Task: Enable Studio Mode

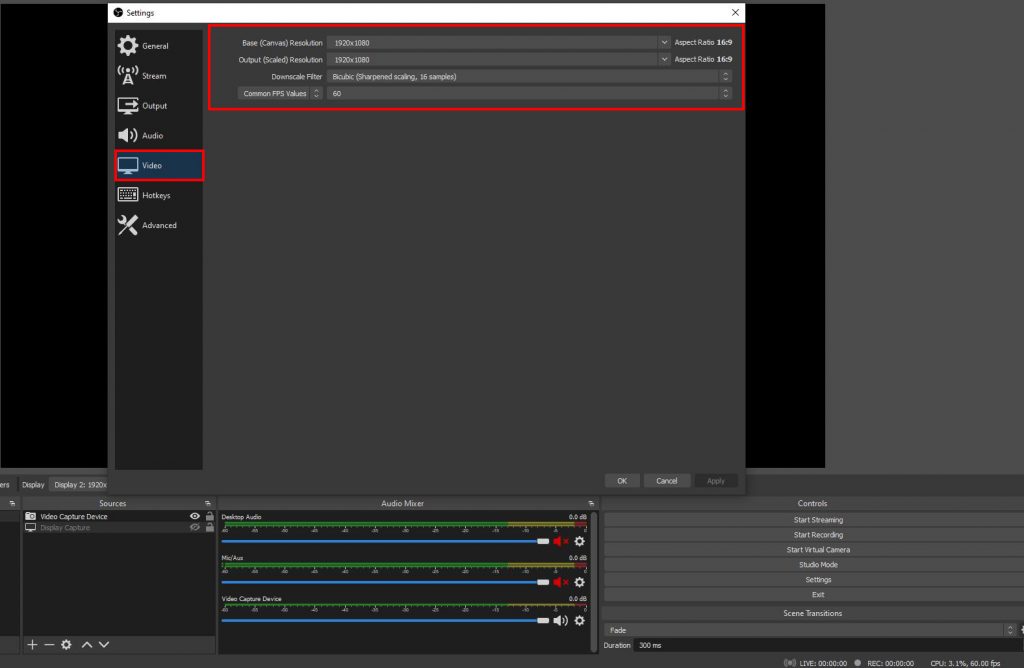Action: [818, 565]
